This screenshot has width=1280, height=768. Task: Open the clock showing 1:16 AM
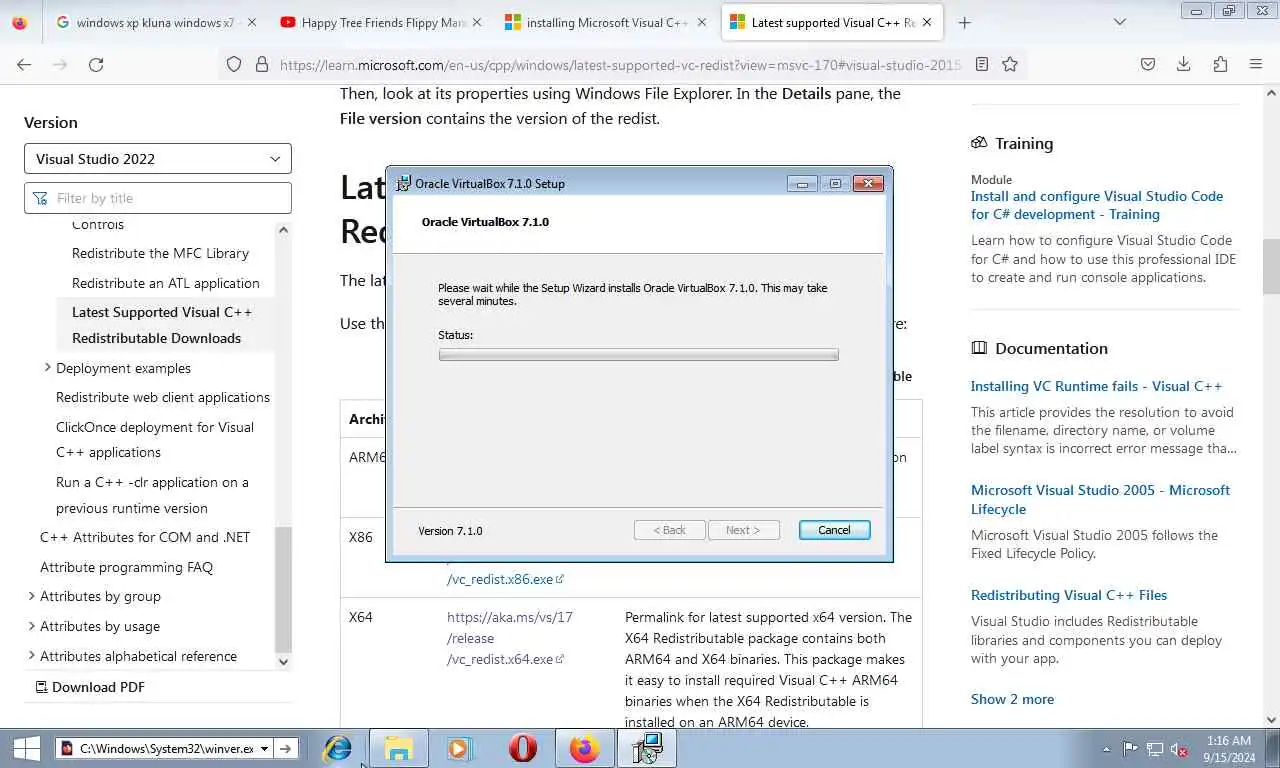(x=1228, y=748)
